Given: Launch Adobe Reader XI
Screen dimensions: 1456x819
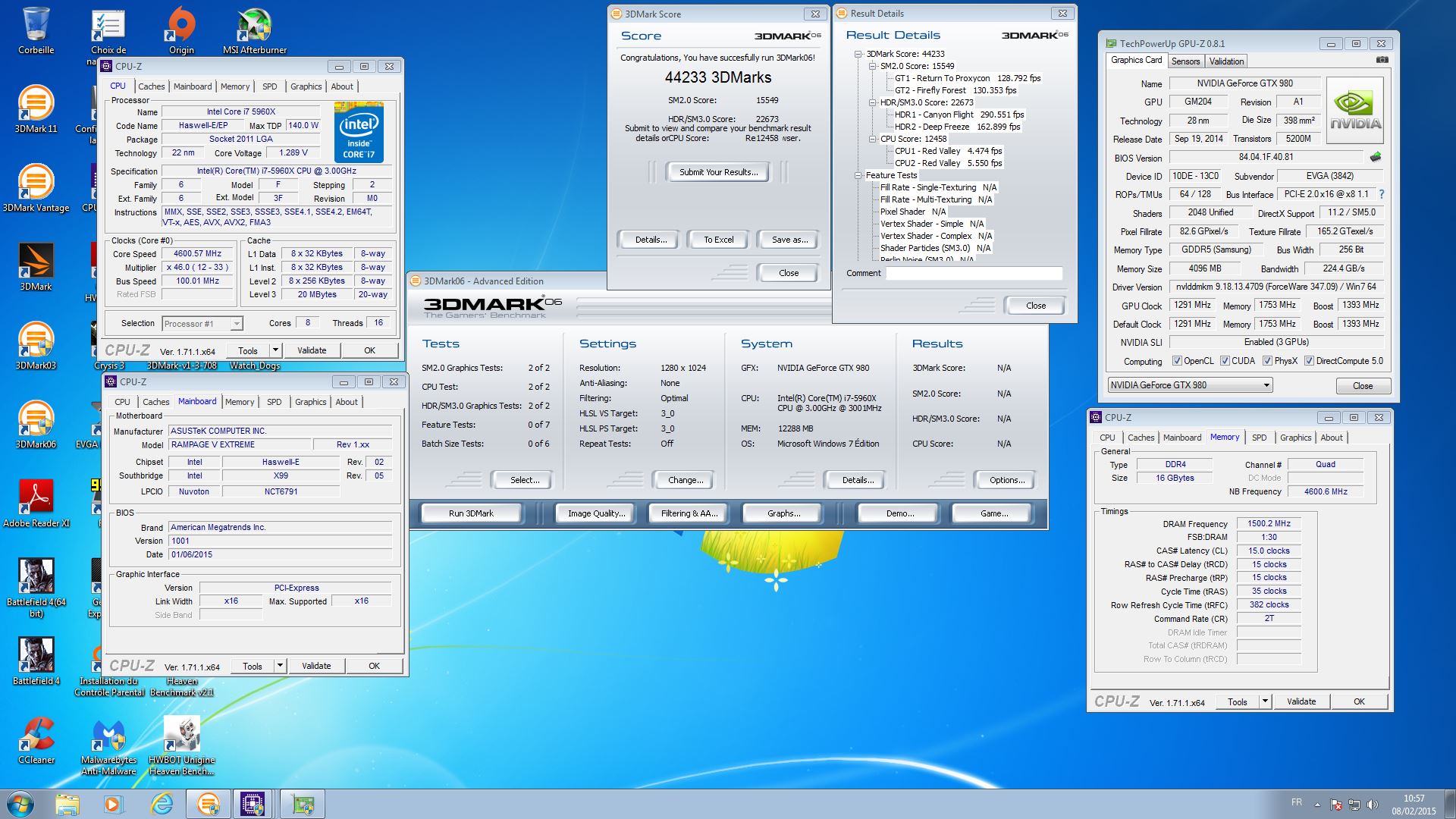Looking at the screenshot, I should coord(36,504).
